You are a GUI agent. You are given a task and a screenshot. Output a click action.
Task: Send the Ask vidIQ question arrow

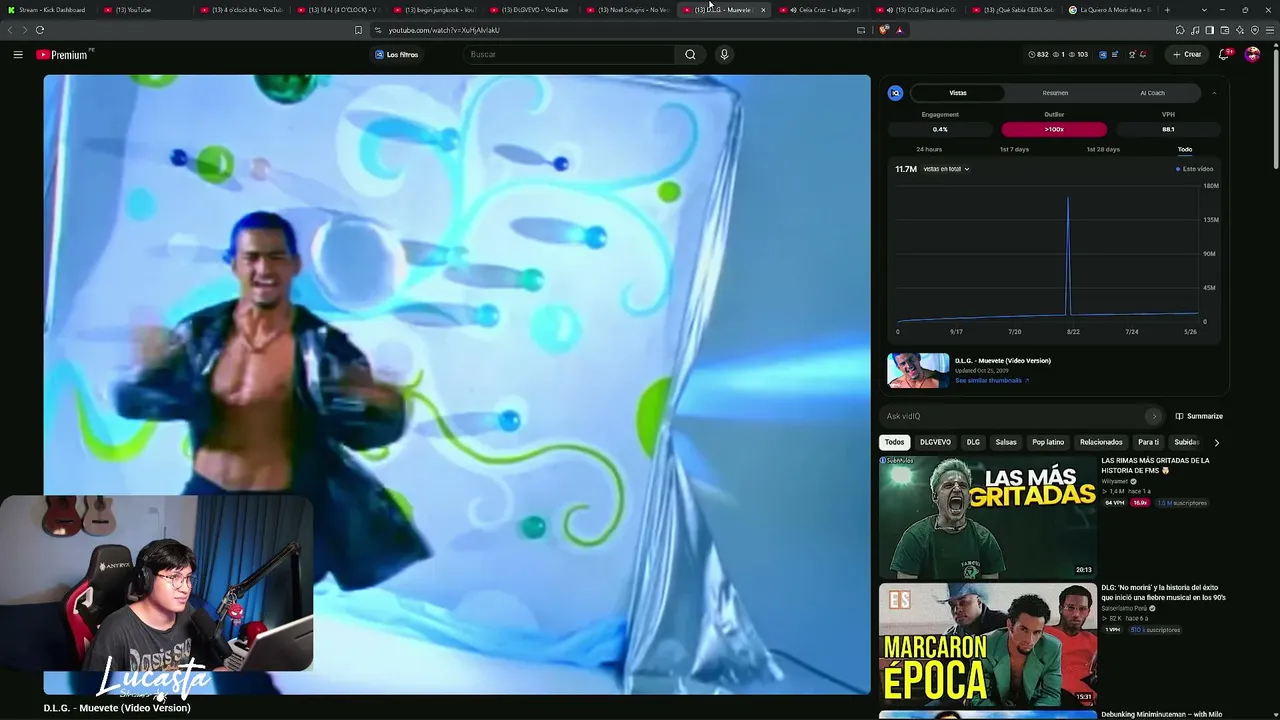[1153, 416]
